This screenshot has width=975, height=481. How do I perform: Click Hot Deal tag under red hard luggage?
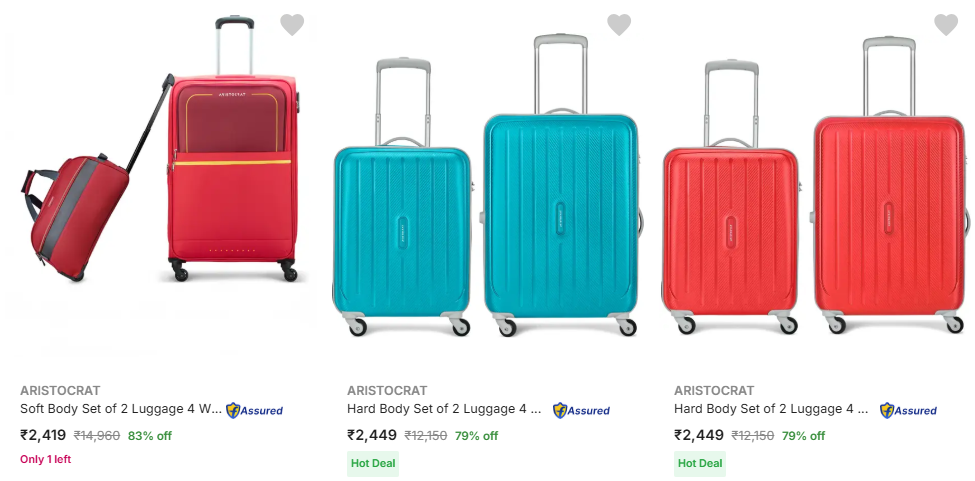700,463
